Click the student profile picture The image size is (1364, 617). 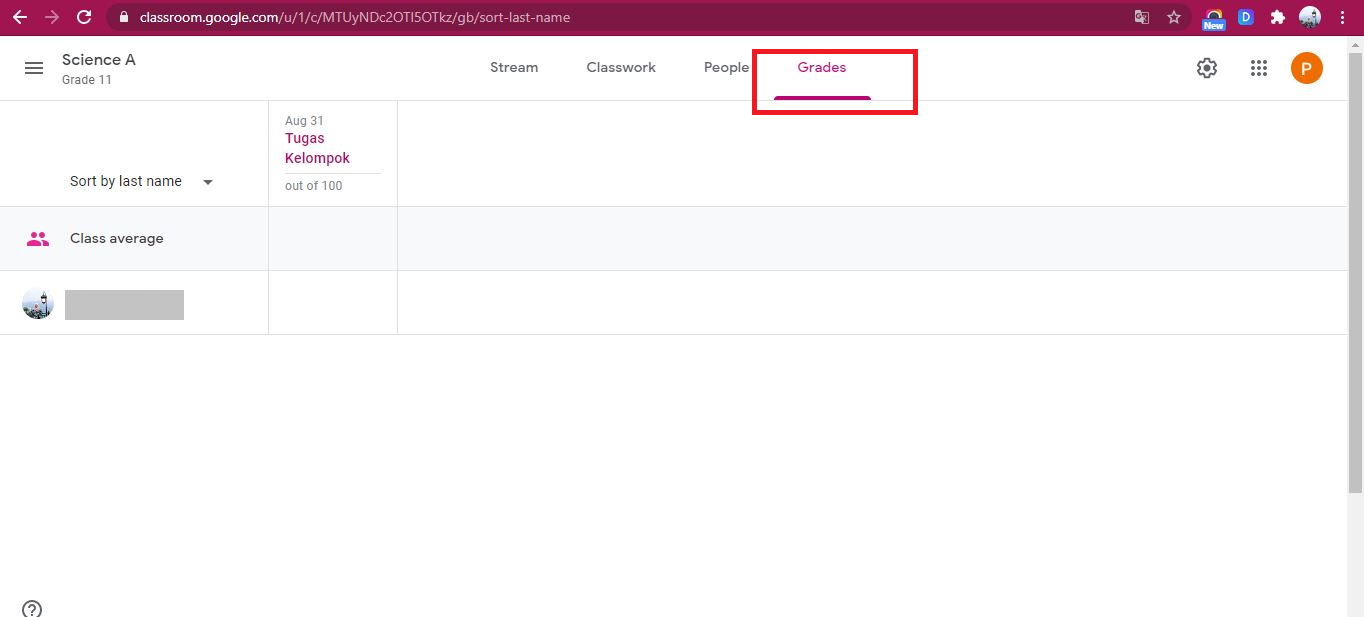tap(37, 303)
